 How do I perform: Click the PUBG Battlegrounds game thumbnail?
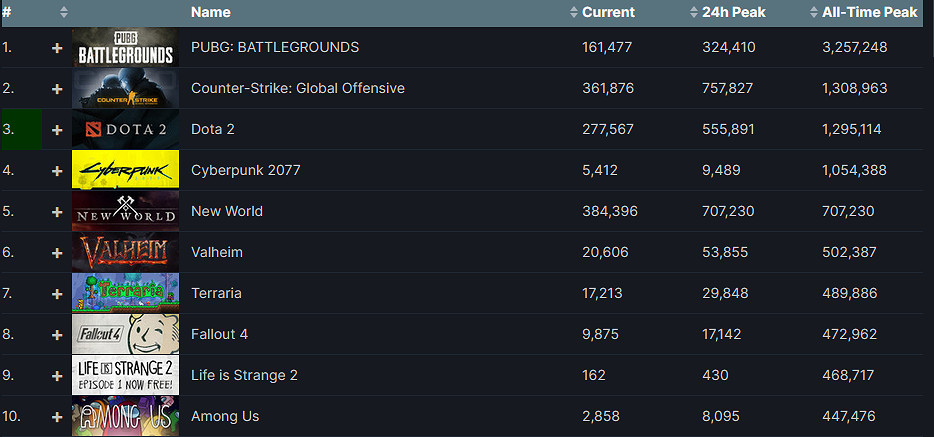(x=125, y=48)
